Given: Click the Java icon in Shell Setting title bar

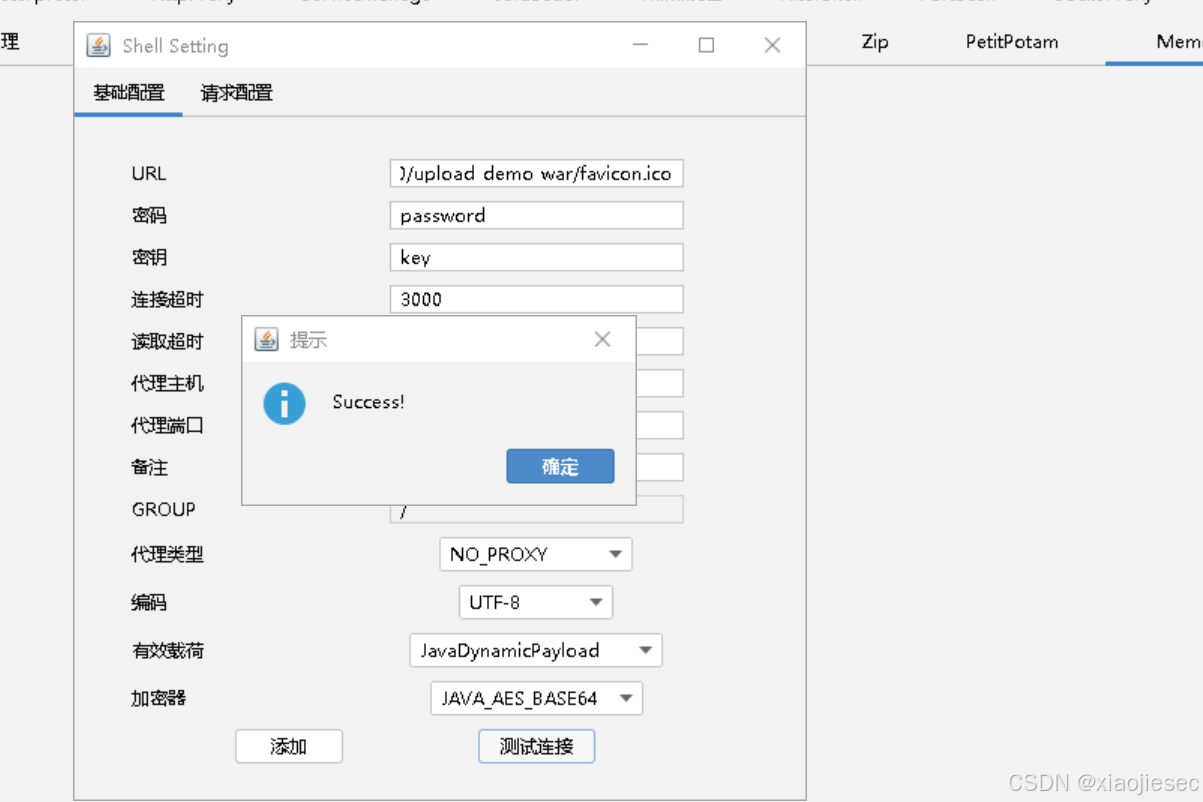Looking at the screenshot, I should [x=98, y=45].
